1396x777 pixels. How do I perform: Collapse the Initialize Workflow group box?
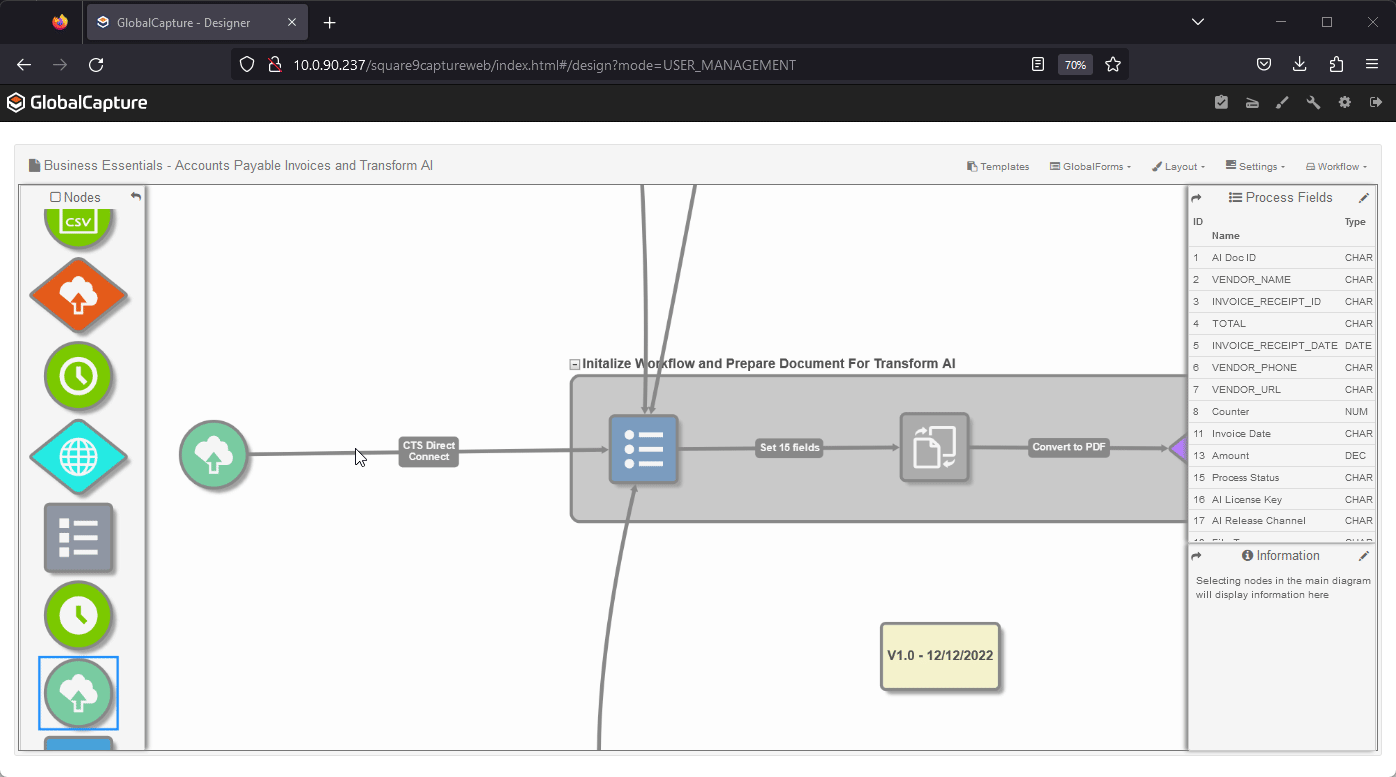pos(575,365)
